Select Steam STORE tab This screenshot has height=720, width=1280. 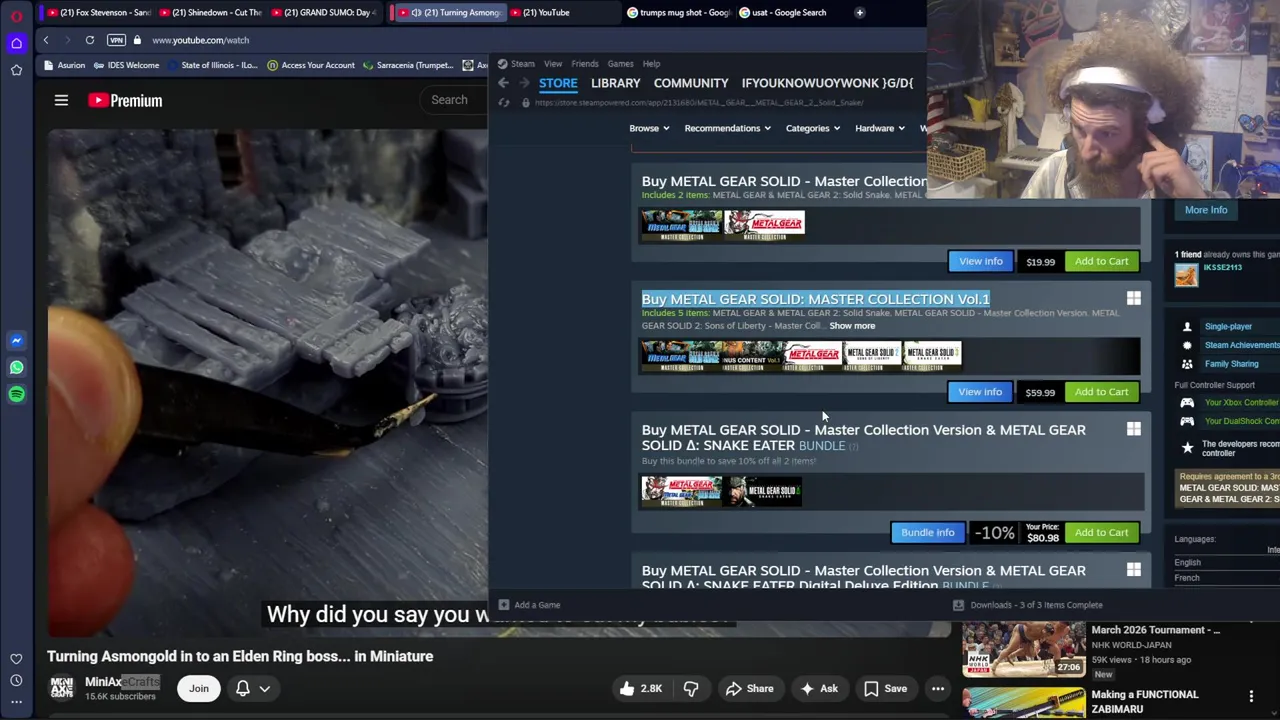tap(558, 83)
